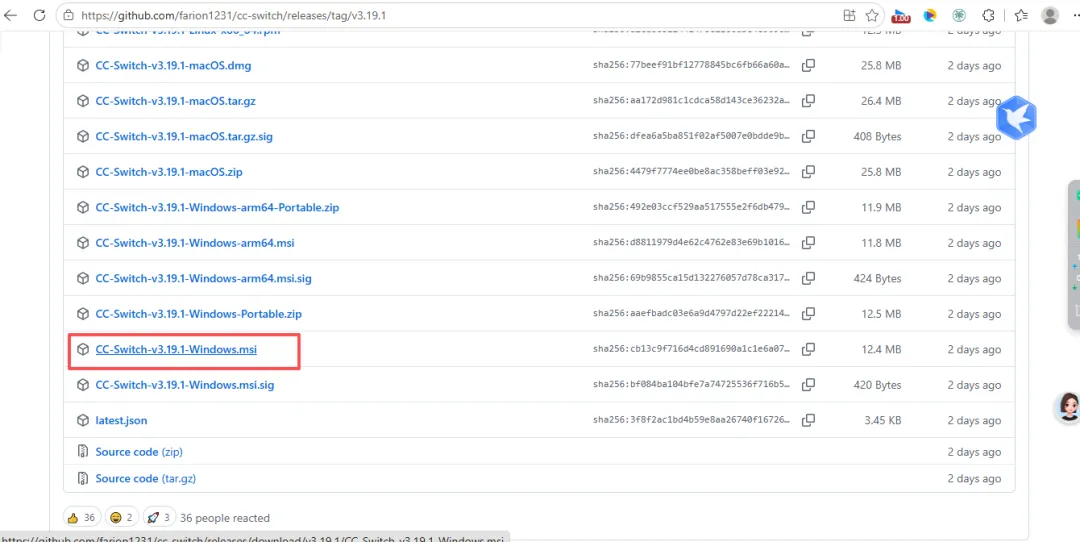
Task: Download CC-Switch-v3.19.1-macOS.zip
Action: [169, 172]
